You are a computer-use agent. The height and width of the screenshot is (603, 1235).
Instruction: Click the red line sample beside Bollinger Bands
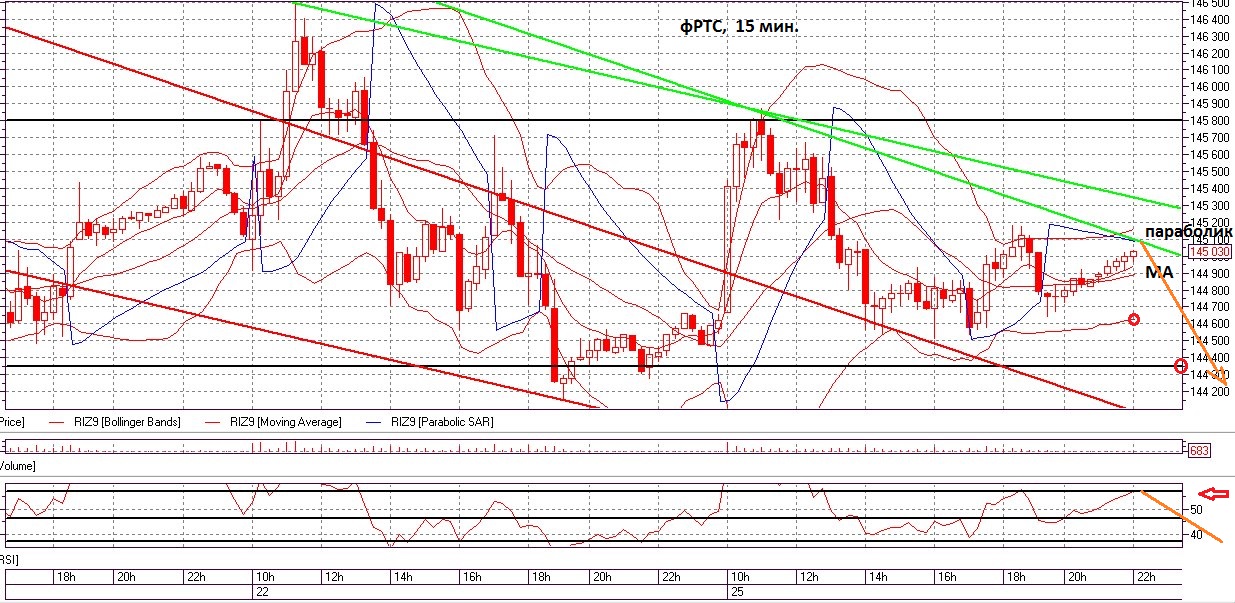[x=57, y=422]
